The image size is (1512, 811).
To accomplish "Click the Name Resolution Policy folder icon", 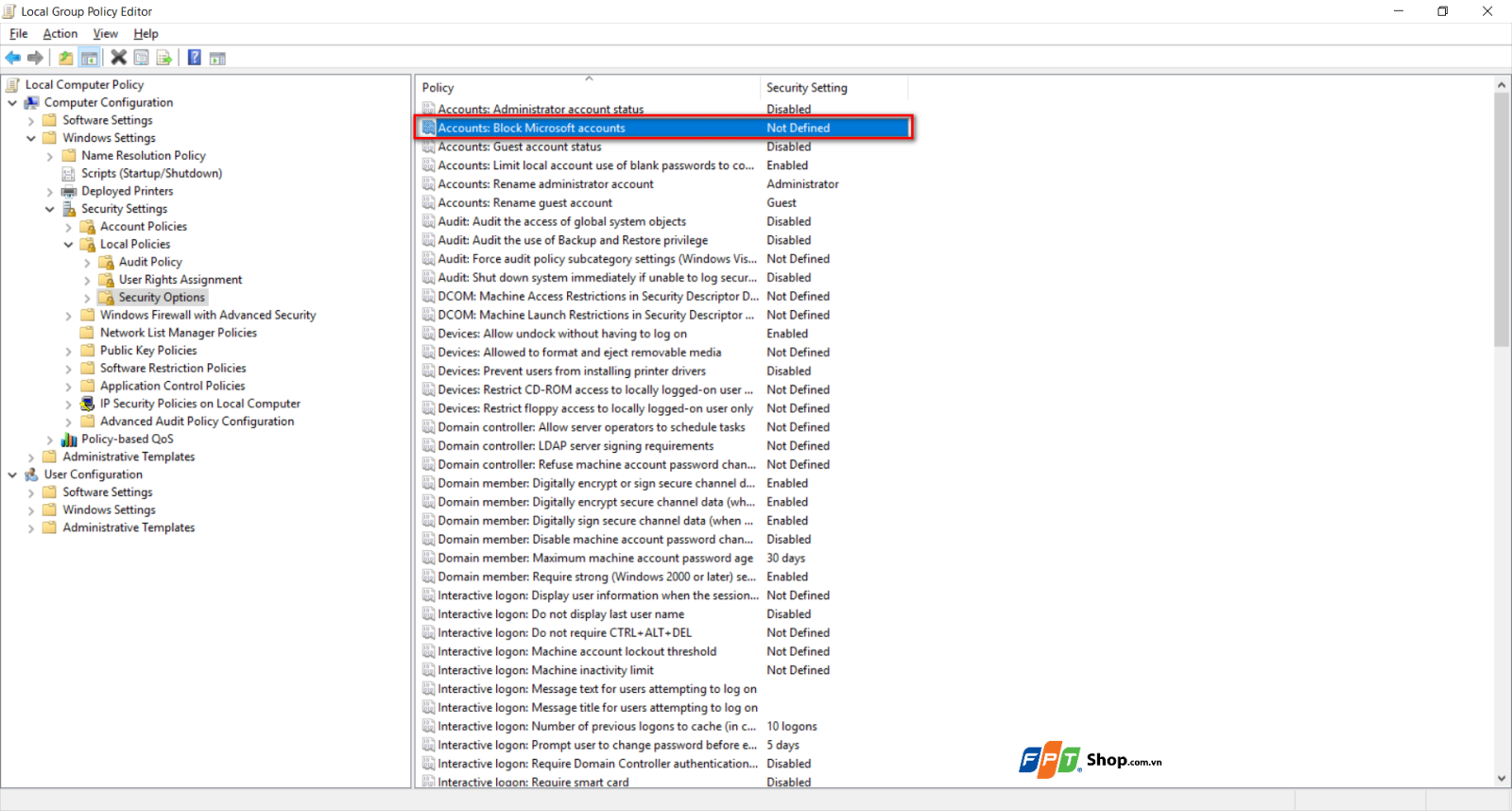I will (69, 155).
